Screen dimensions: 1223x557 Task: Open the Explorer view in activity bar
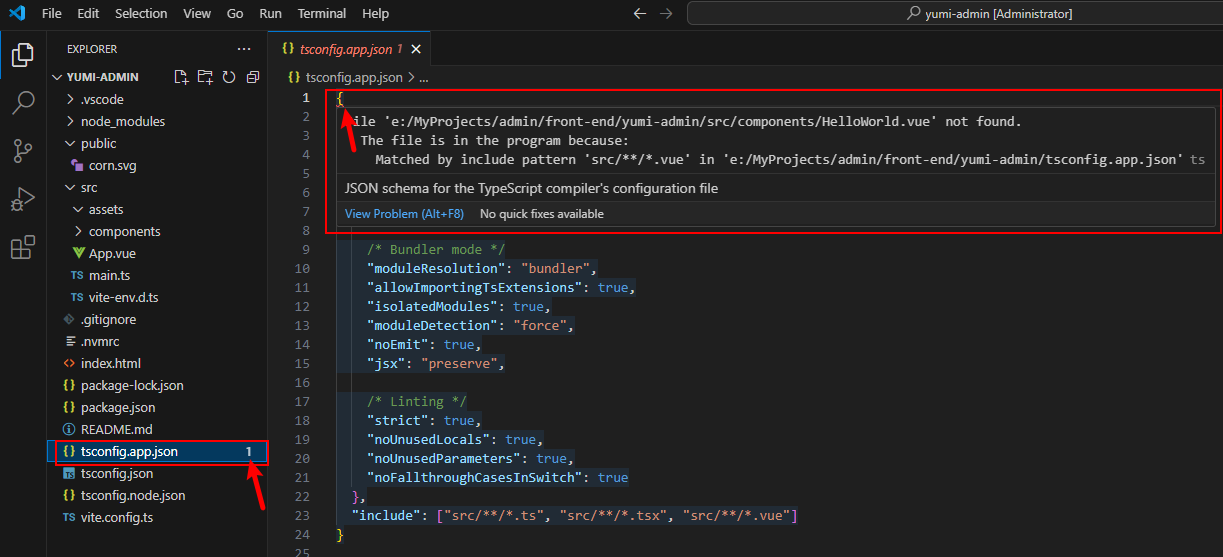coord(23,53)
